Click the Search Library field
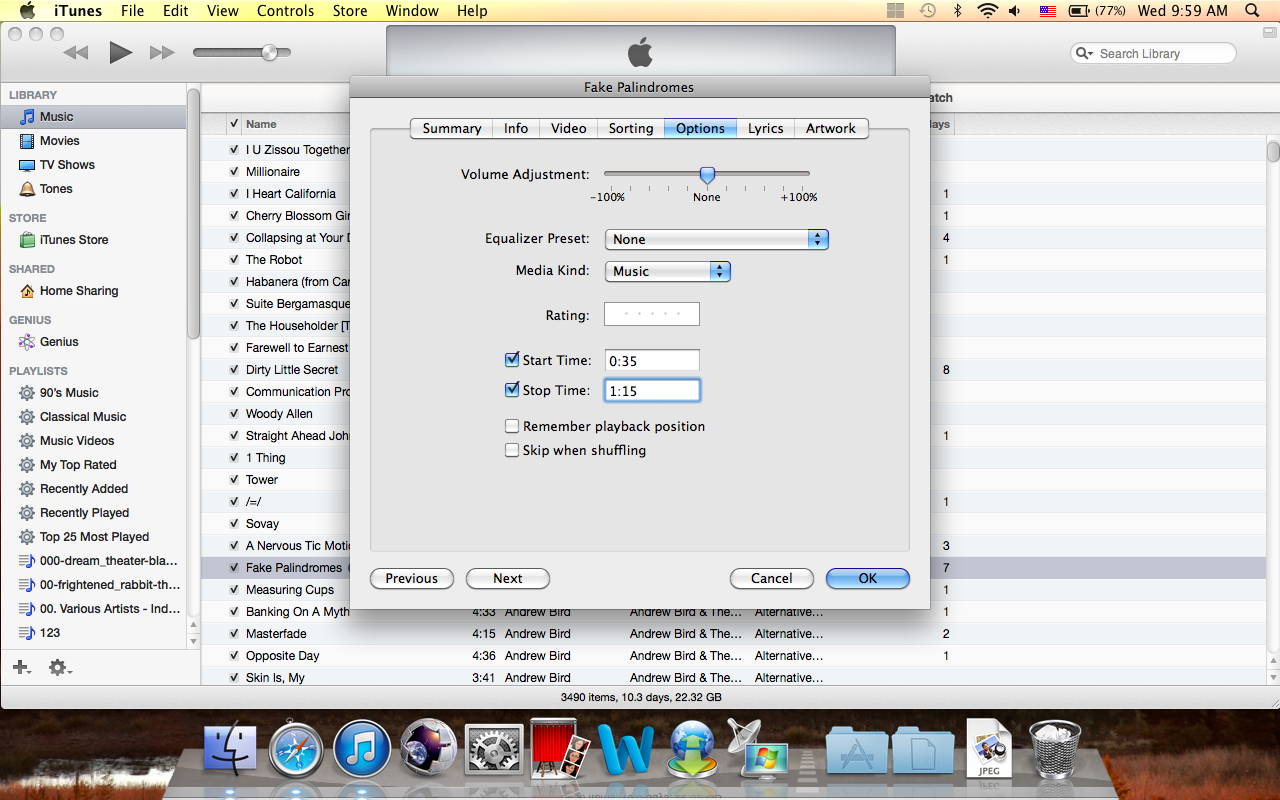The height and width of the screenshot is (800, 1280). 1153,54
